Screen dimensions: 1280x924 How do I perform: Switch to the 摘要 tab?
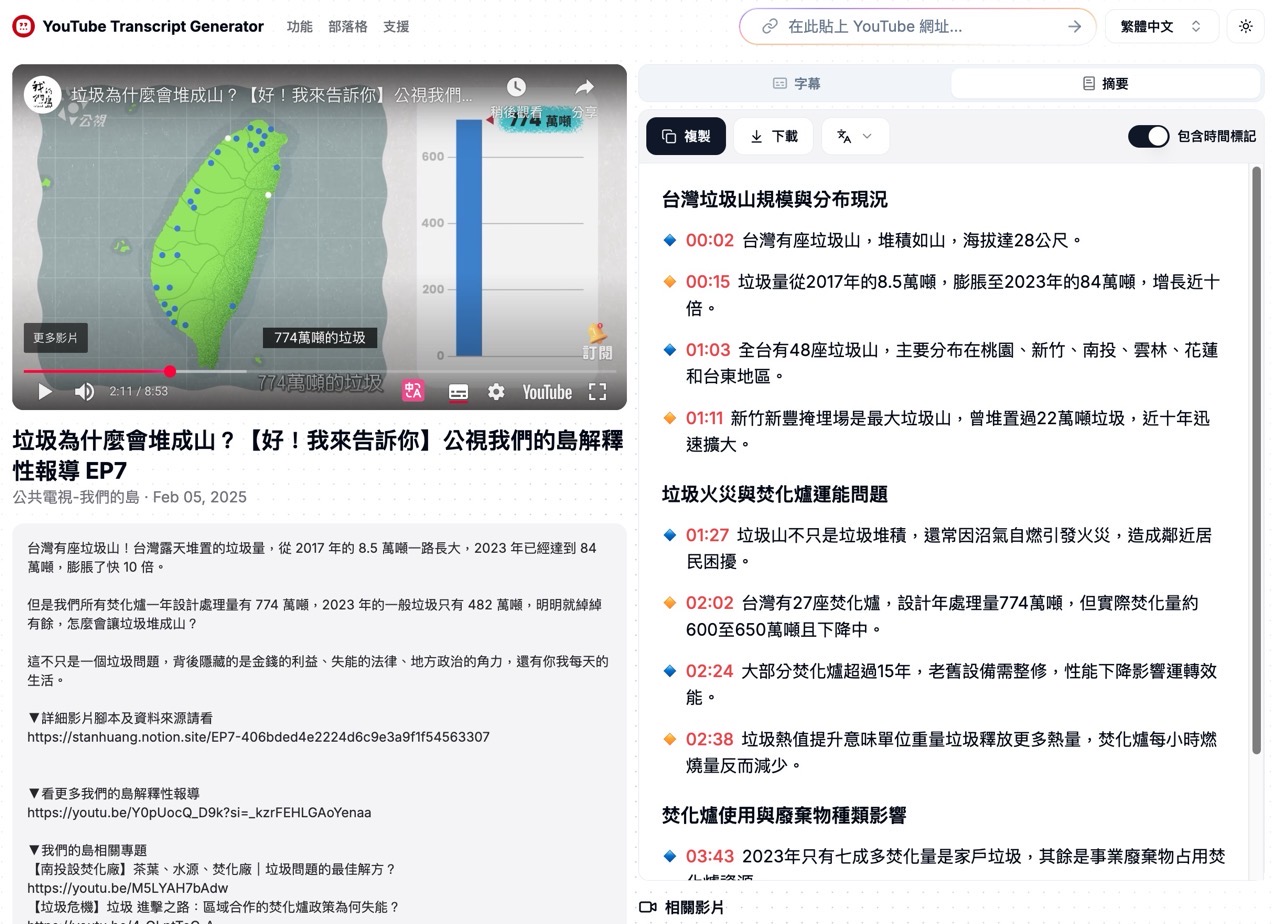[1105, 84]
